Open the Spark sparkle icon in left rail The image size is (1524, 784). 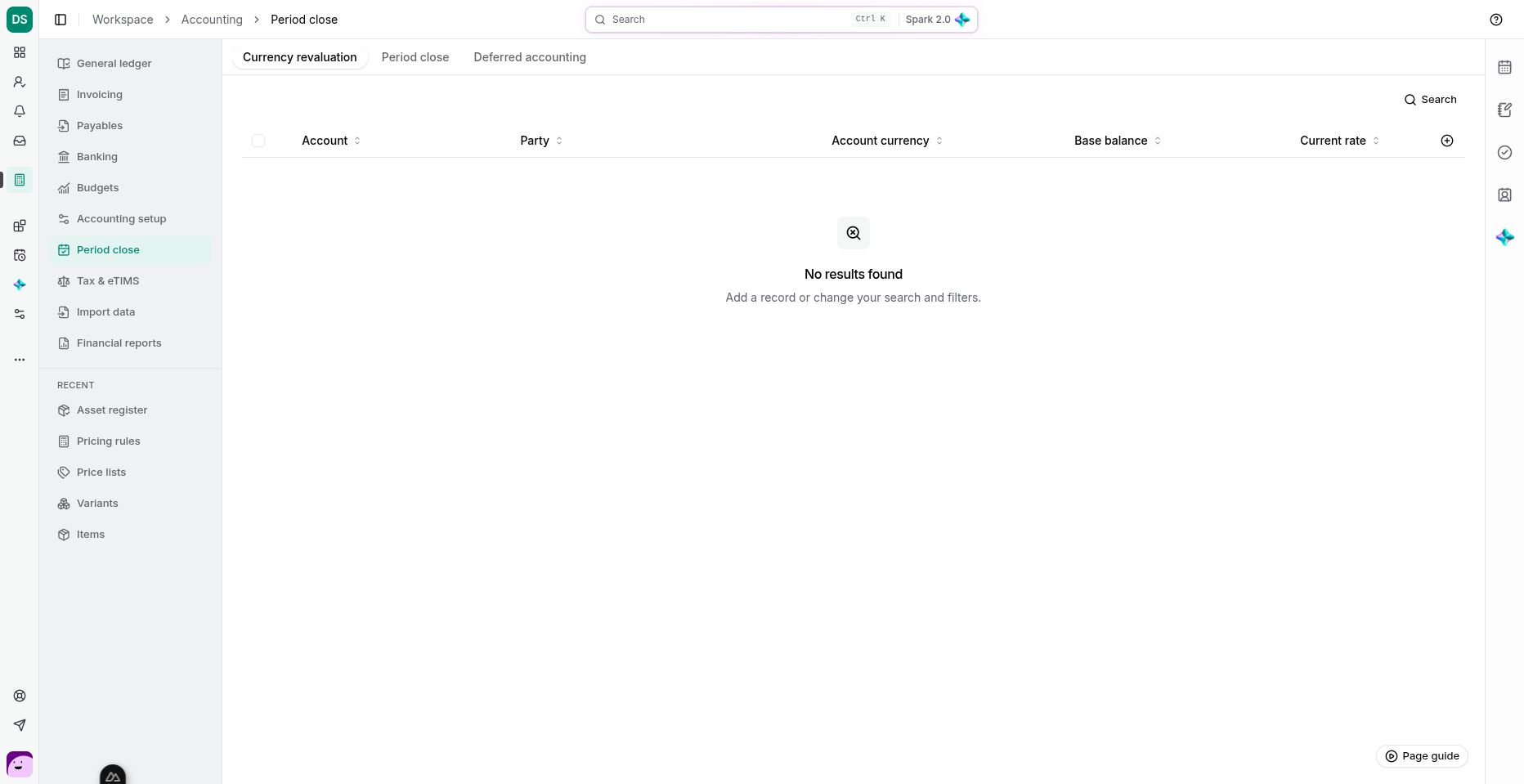(20, 284)
